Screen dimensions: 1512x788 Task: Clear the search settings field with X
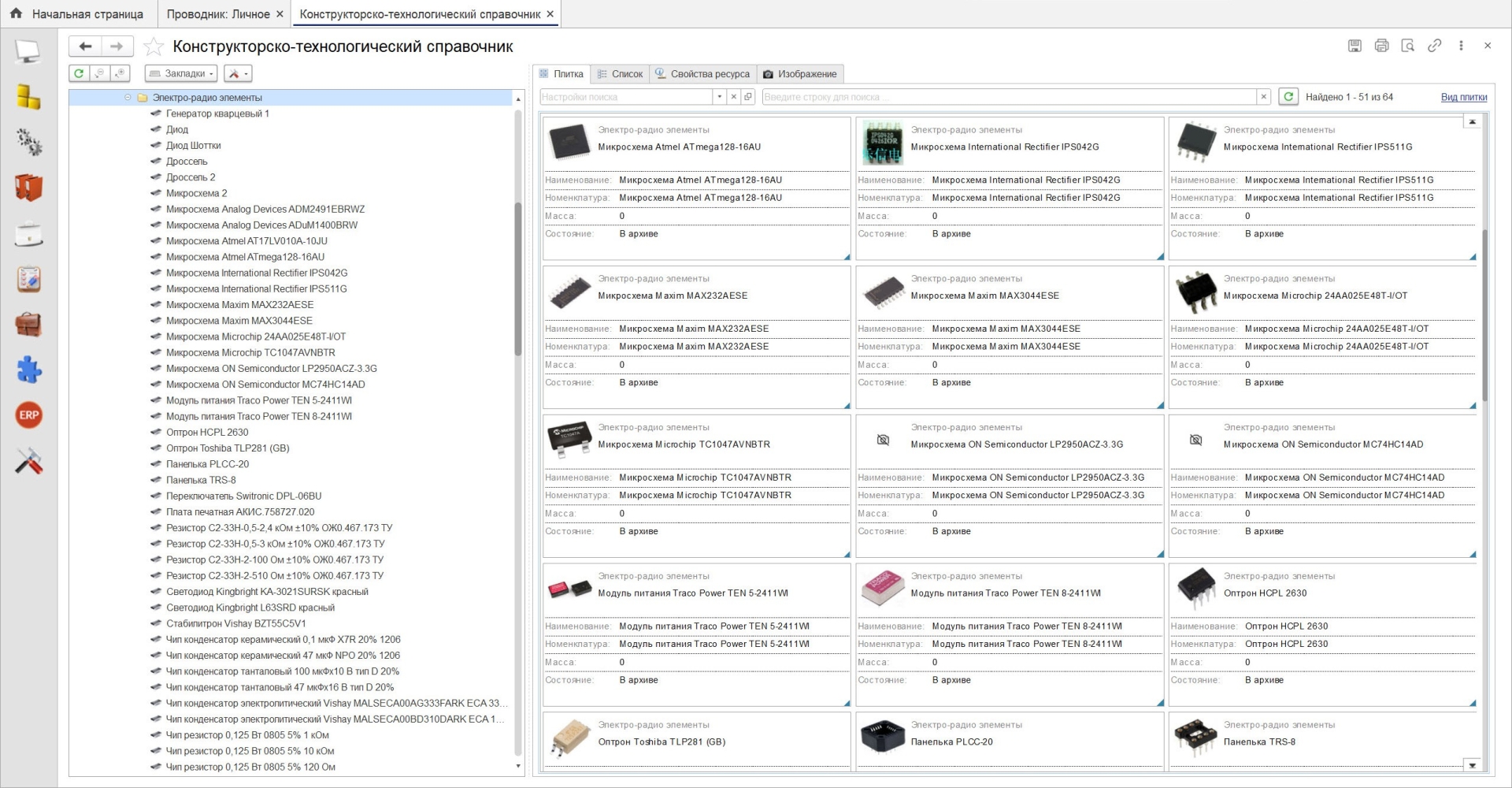[734, 97]
